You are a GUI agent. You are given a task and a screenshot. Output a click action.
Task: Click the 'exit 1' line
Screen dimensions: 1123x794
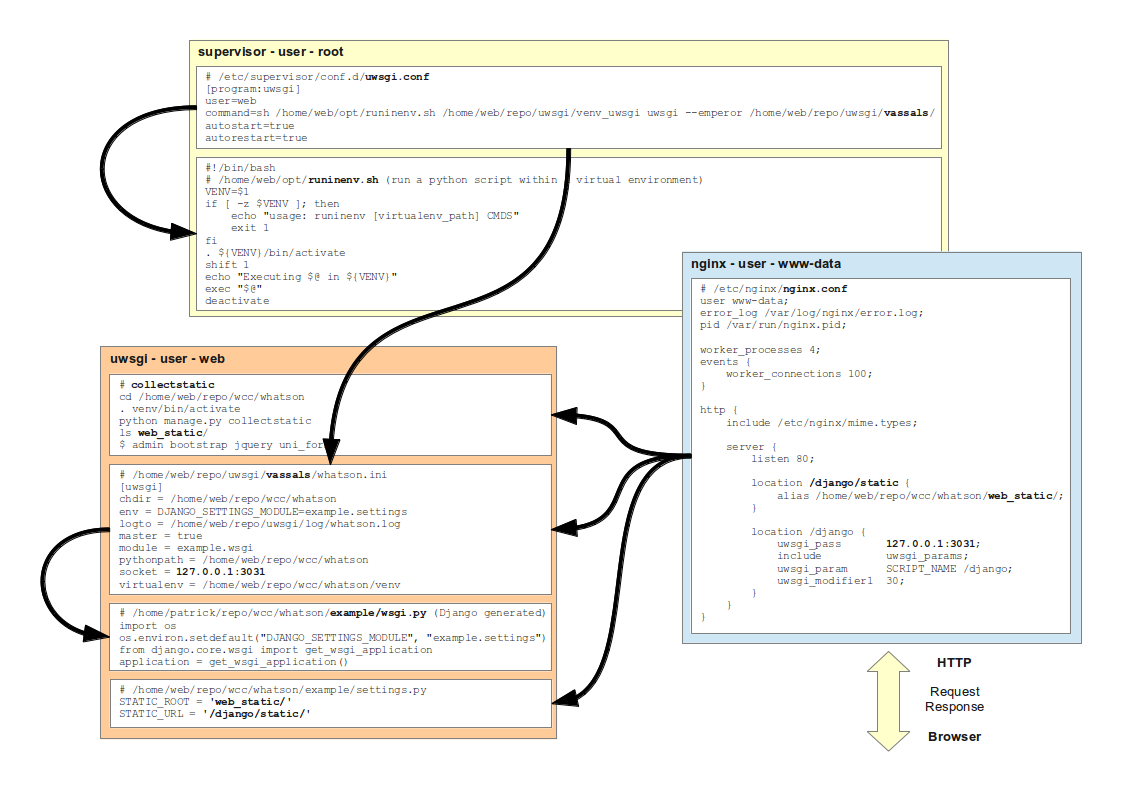[x=249, y=228]
